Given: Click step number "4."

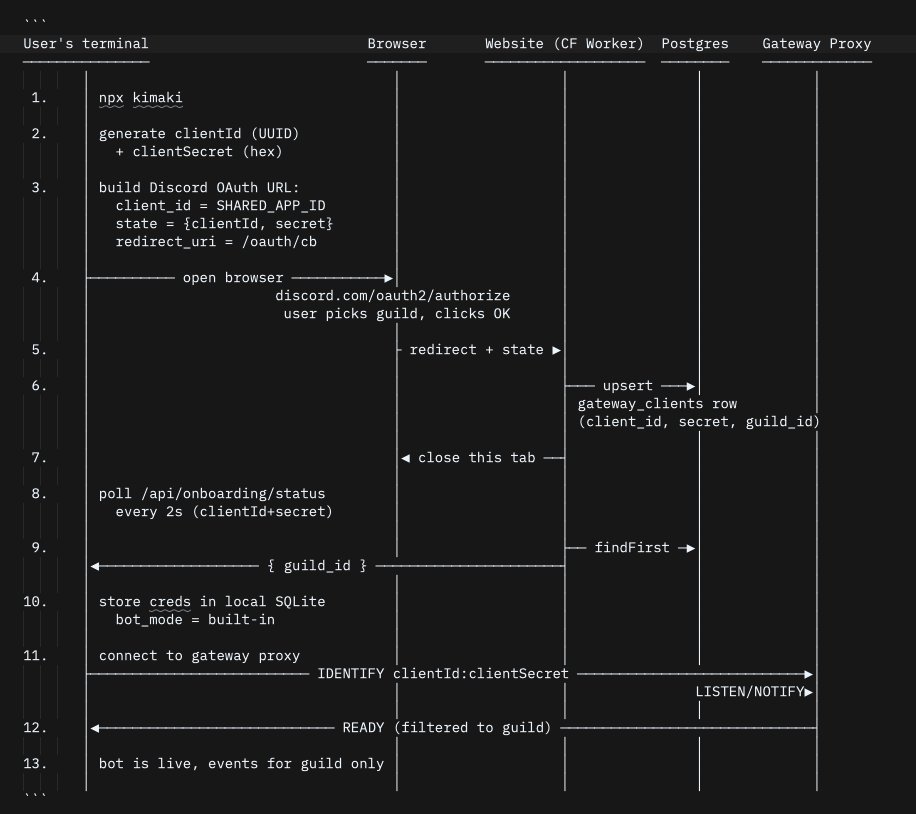Looking at the screenshot, I should point(39,278).
